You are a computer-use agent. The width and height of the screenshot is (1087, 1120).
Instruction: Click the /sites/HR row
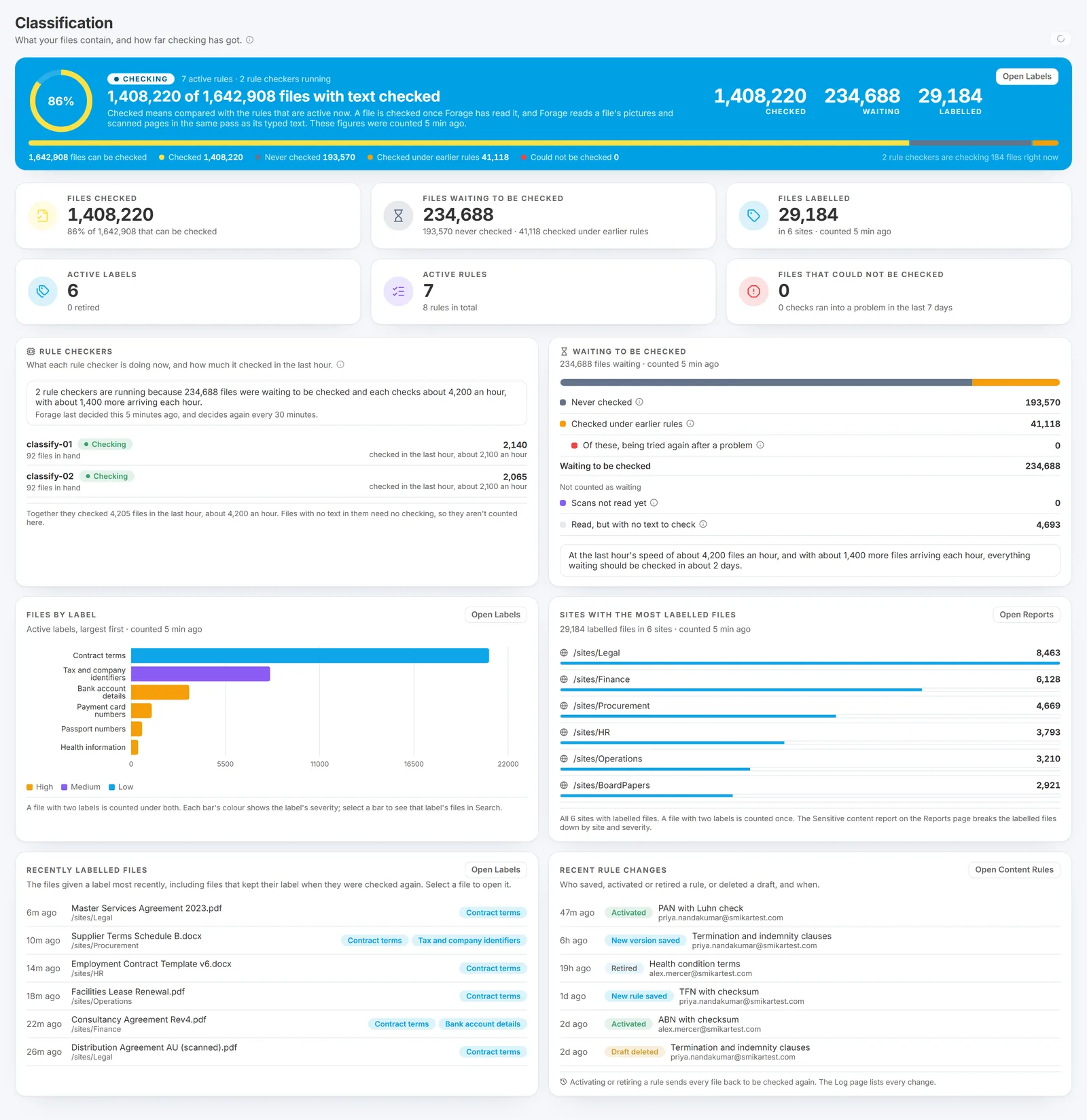810,735
